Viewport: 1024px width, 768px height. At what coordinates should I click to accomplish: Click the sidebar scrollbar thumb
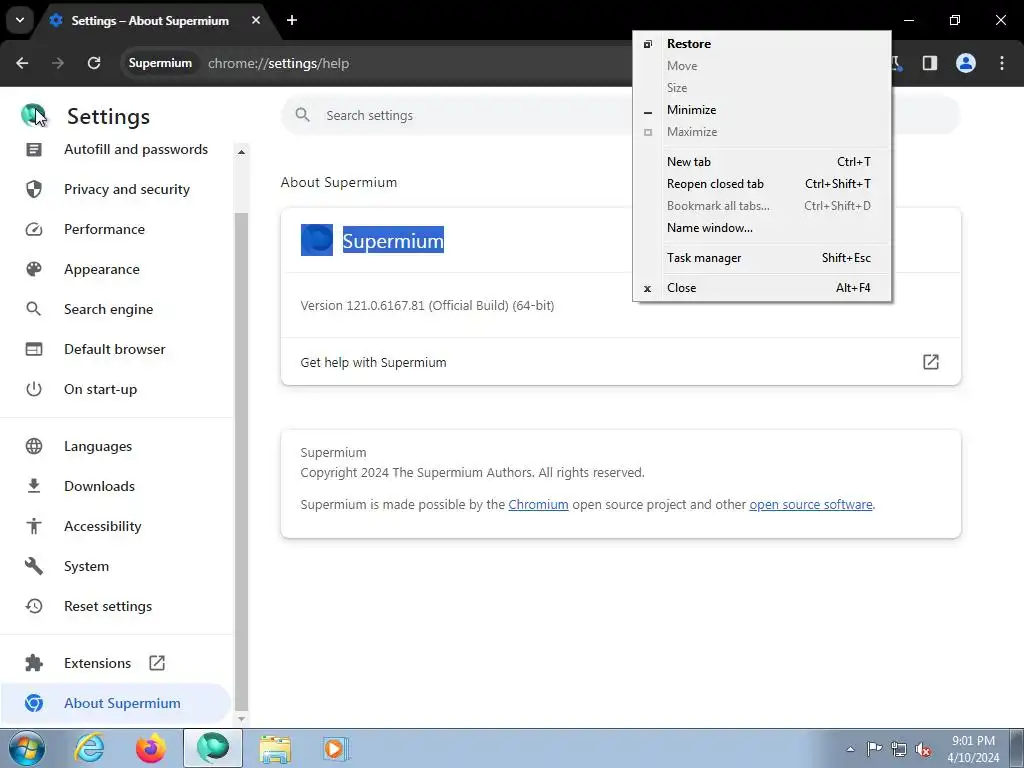tap(241, 461)
